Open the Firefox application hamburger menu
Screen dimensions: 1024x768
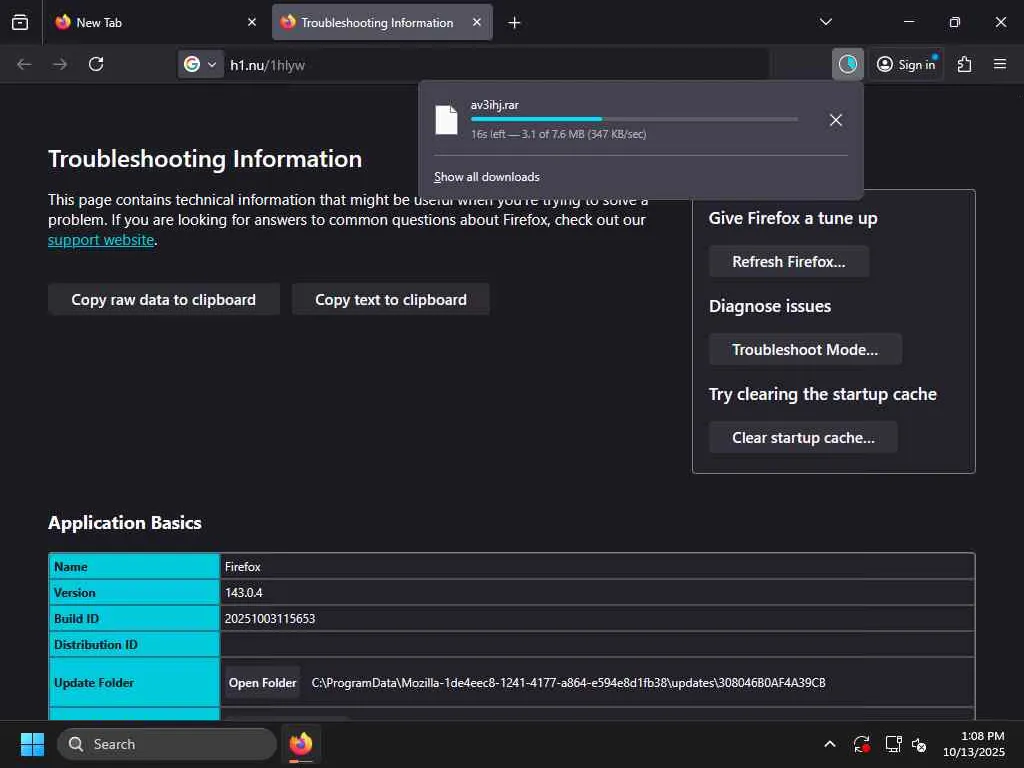(1000, 64)
